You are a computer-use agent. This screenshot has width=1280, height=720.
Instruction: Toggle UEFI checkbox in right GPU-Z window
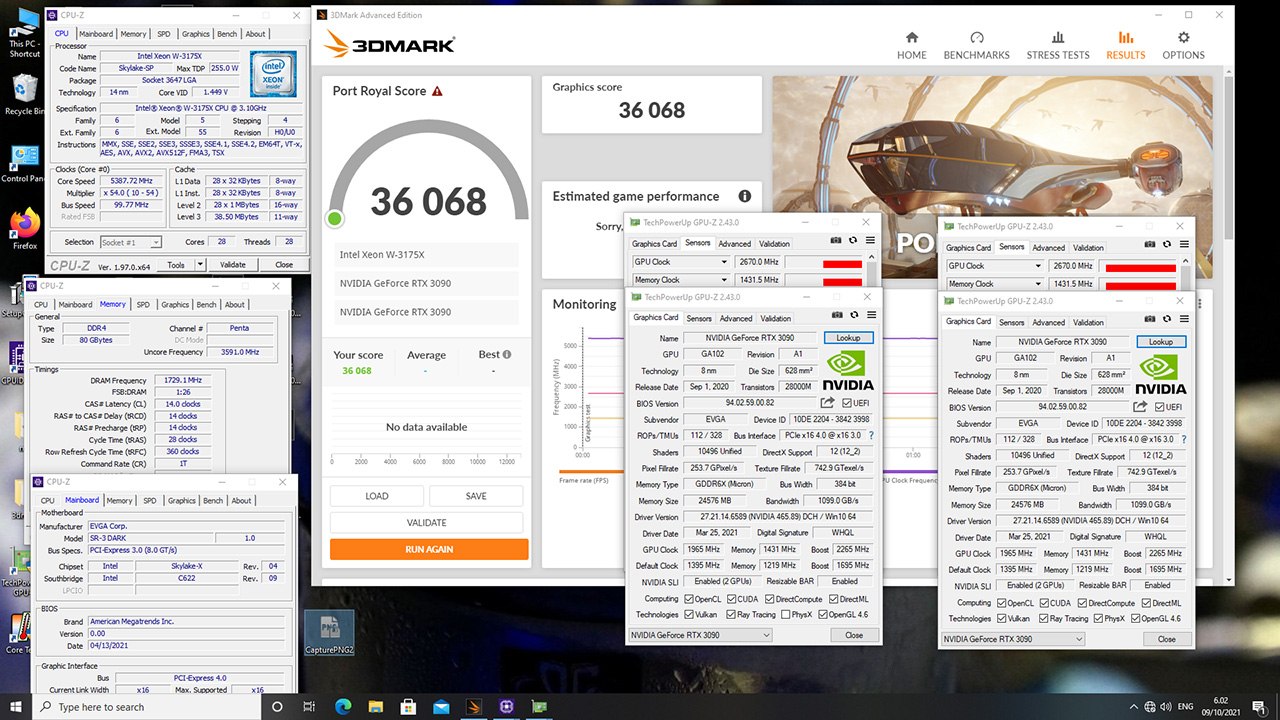click(1160, 407)
